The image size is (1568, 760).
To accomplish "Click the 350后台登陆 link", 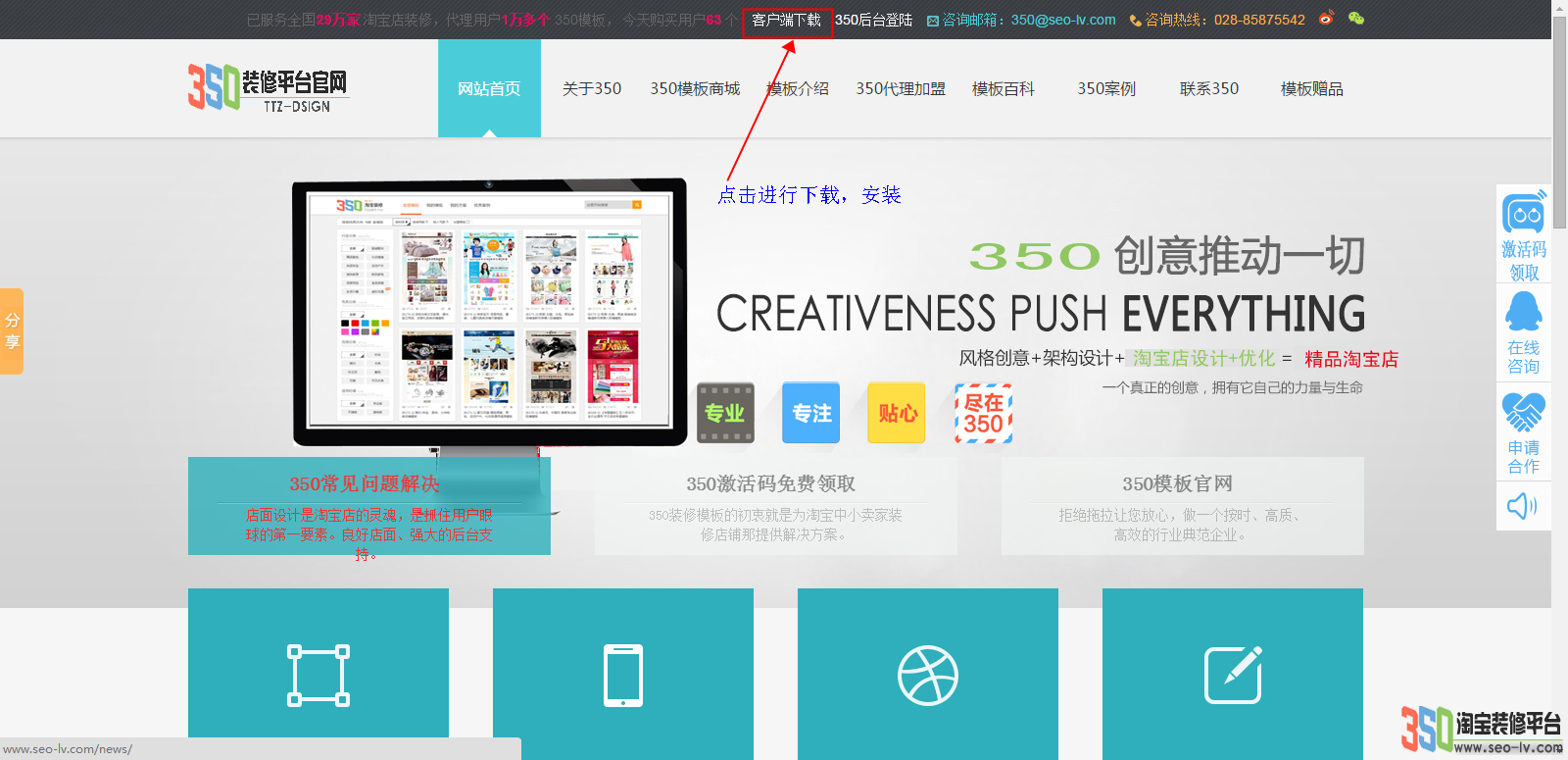I will [x=873, y=21].
